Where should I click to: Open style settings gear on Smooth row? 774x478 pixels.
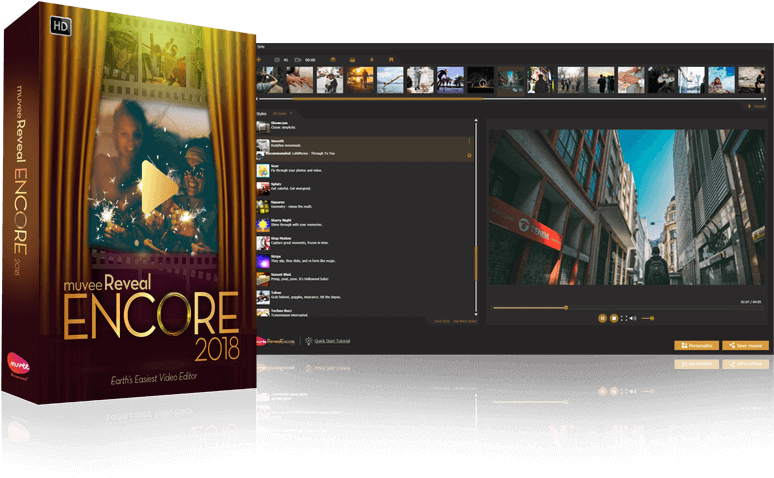(x=469, y=156)
